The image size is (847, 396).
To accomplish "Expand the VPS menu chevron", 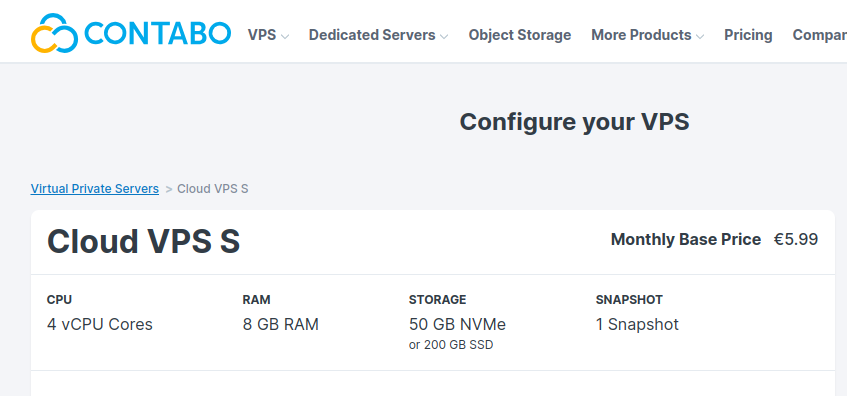I will coord(285,37).
